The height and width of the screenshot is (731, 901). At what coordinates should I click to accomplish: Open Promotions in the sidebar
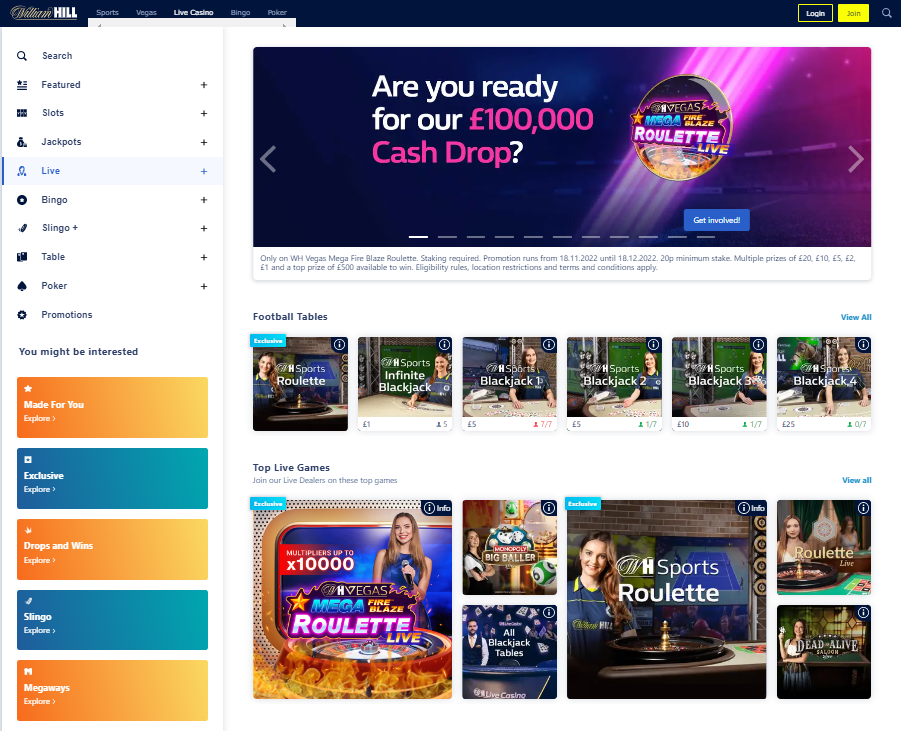tap(67, 315)
